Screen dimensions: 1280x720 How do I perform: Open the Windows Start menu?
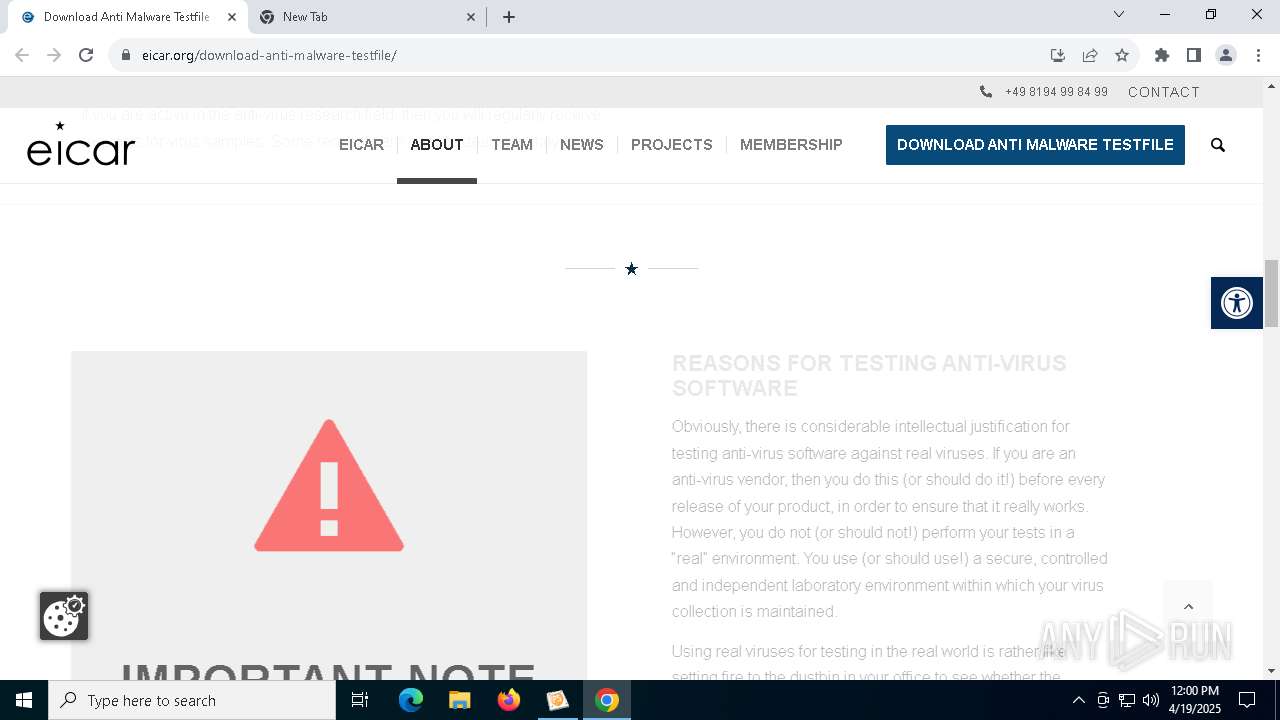pyautogui.click(x=24, y=700)
